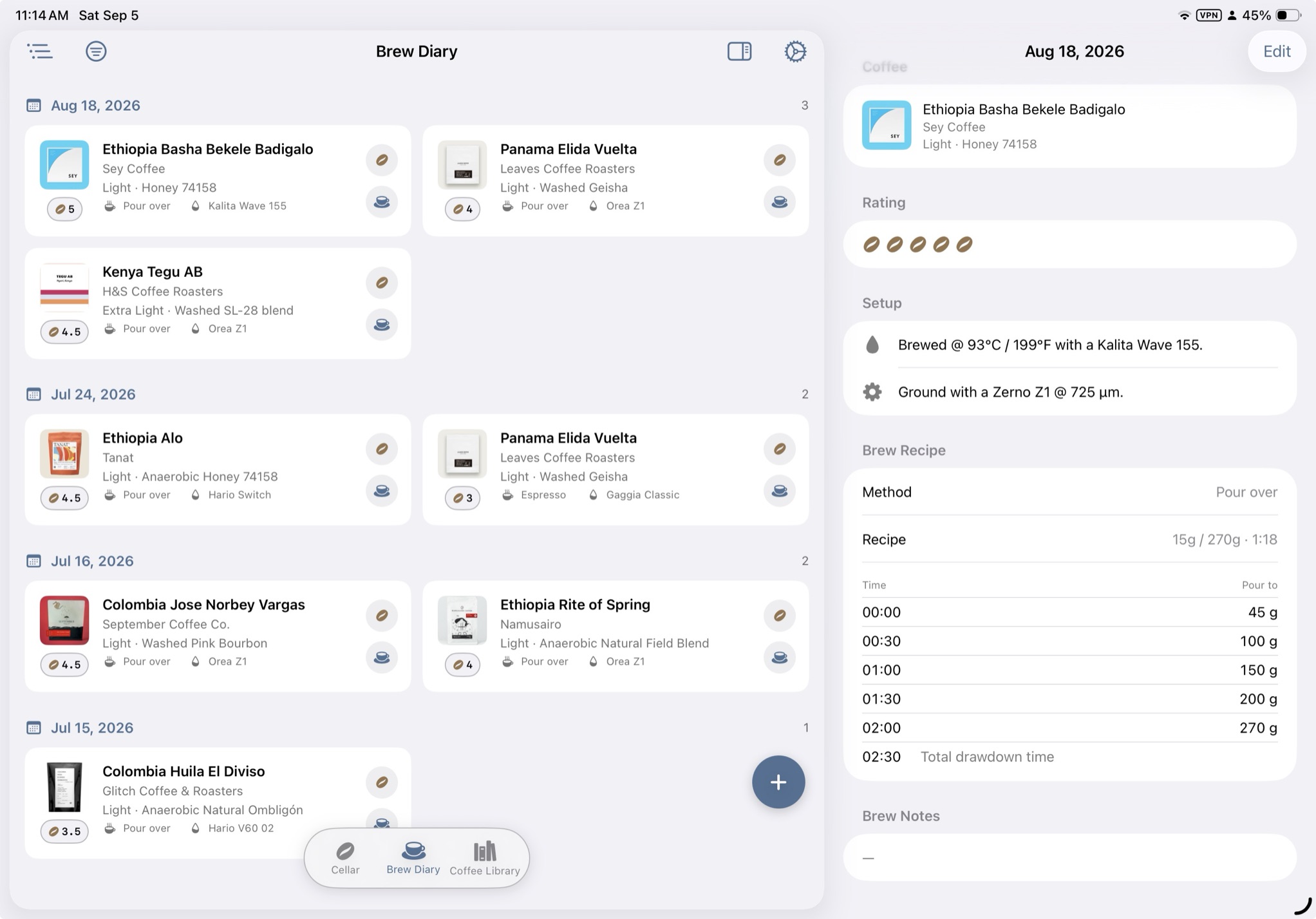1316x919 pixels.
Task: Tap bean icon on Kenya Tegu AB card
Action: (x=382, y=283)
